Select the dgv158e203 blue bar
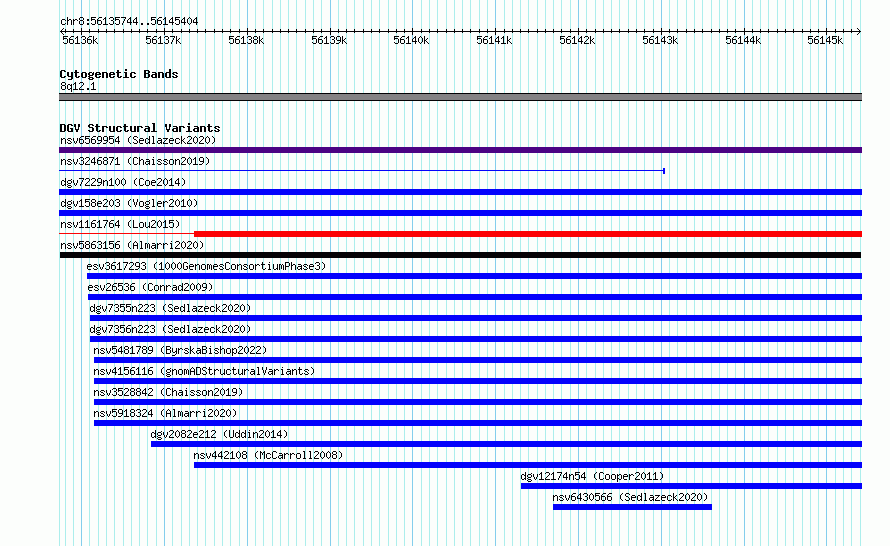Screen dimensions: 890x546 (460, 213)
